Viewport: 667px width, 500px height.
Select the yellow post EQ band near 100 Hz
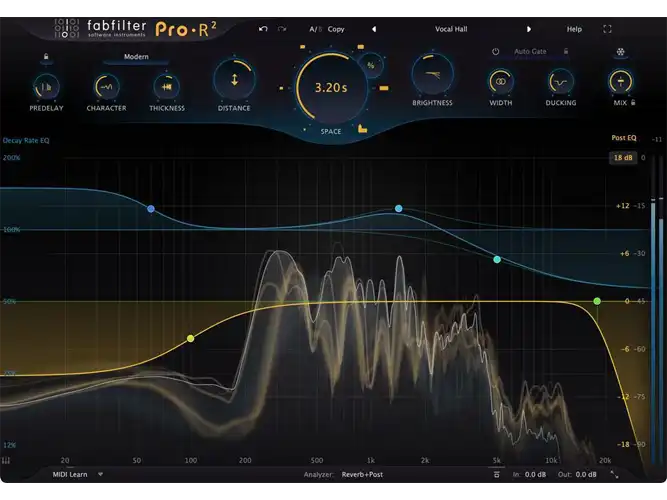click(x=191, y=338)
